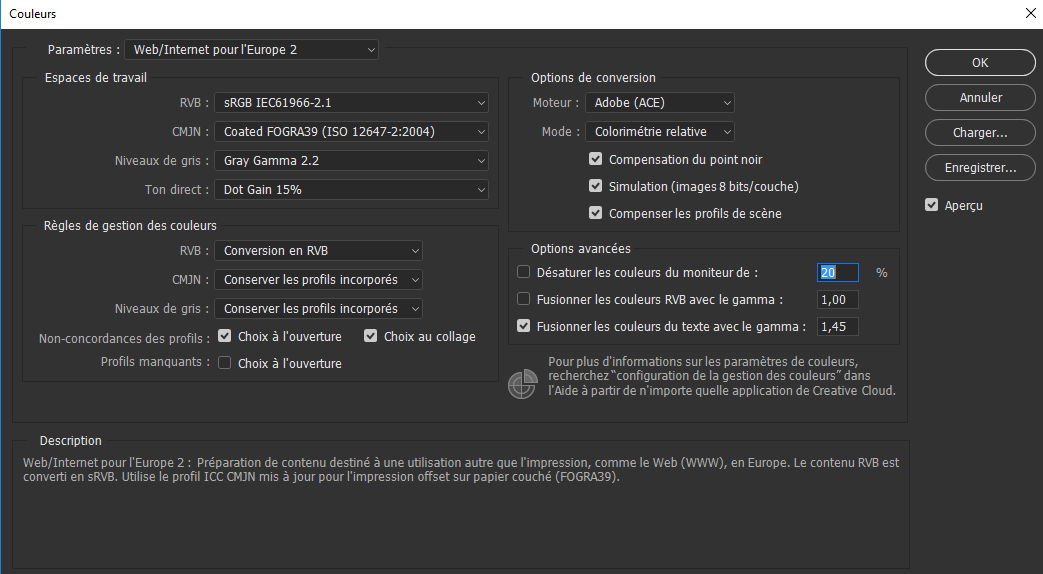
Task: Disable Simulation (images 8 bits/couche) checkbox
Action: pyautogui.click(x=596, y=186)
